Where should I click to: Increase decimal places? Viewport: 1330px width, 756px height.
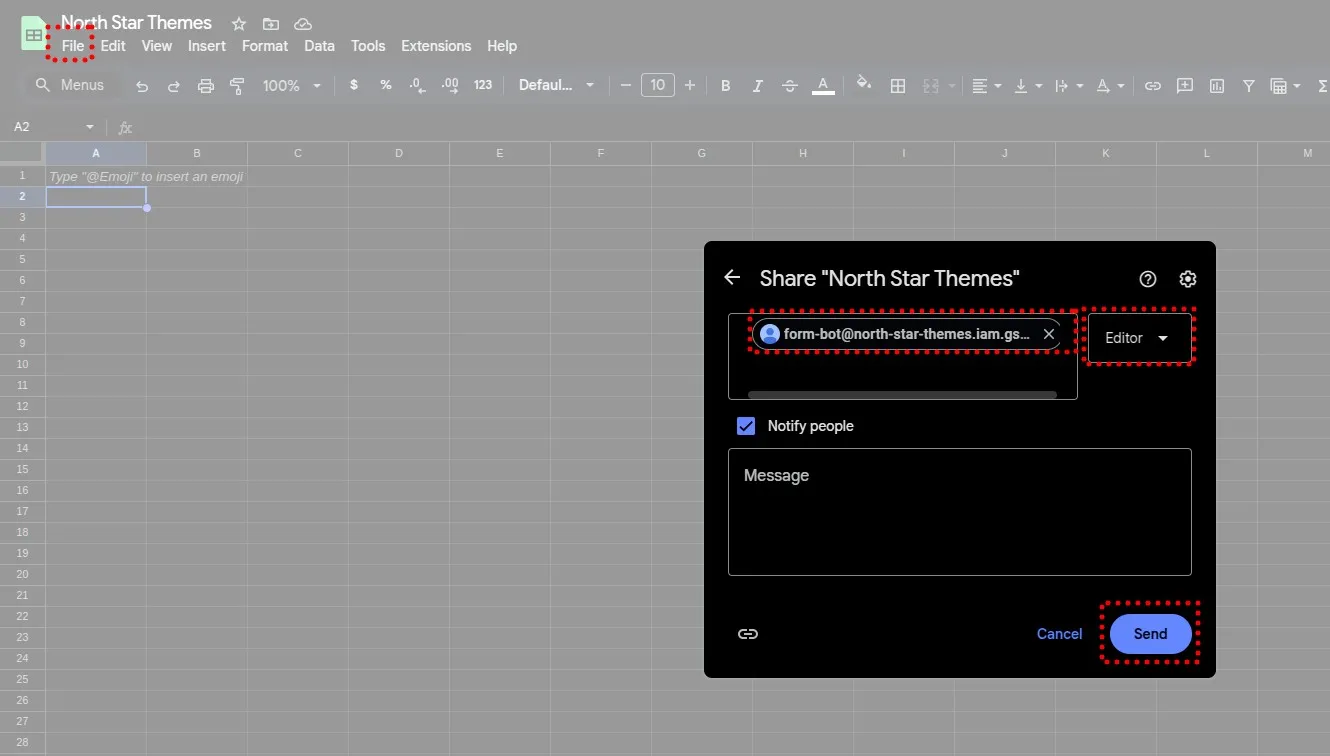click(450, 86)
